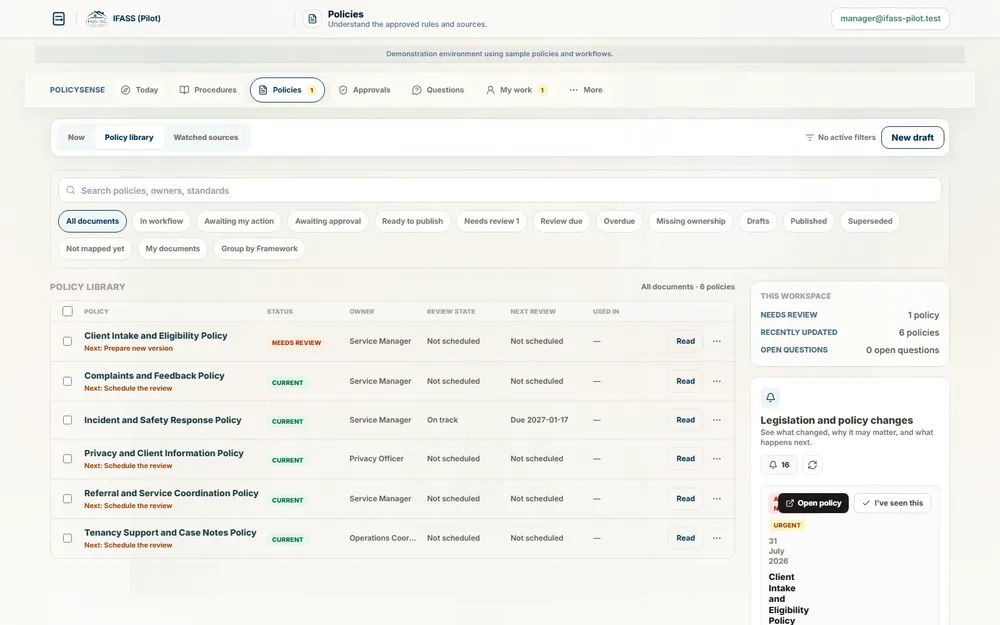Image resolution: width=1000 pixels, height=625 pixels.
Task: Filter by My documents chip
Action: point(173,249)
